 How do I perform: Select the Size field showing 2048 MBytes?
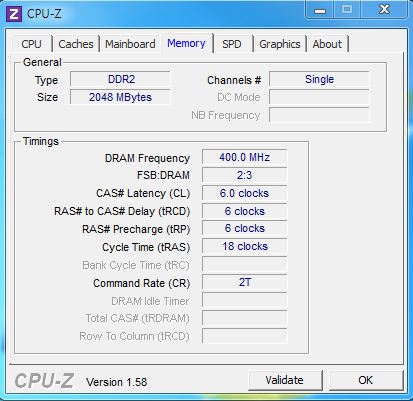(x=120, y=97)
